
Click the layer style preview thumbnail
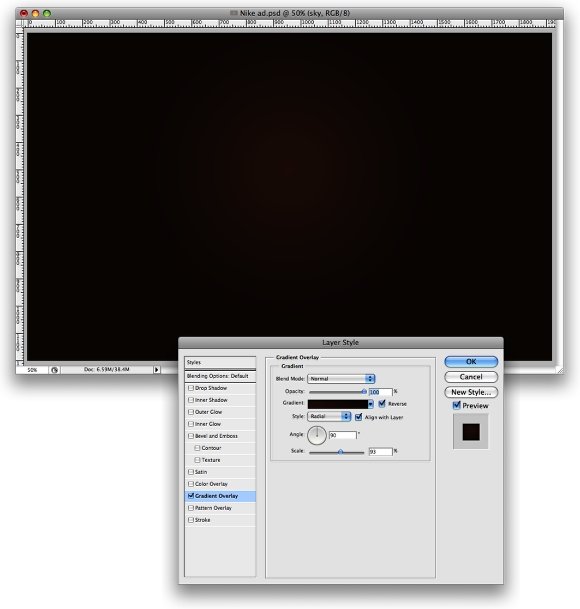coord(471,432)
